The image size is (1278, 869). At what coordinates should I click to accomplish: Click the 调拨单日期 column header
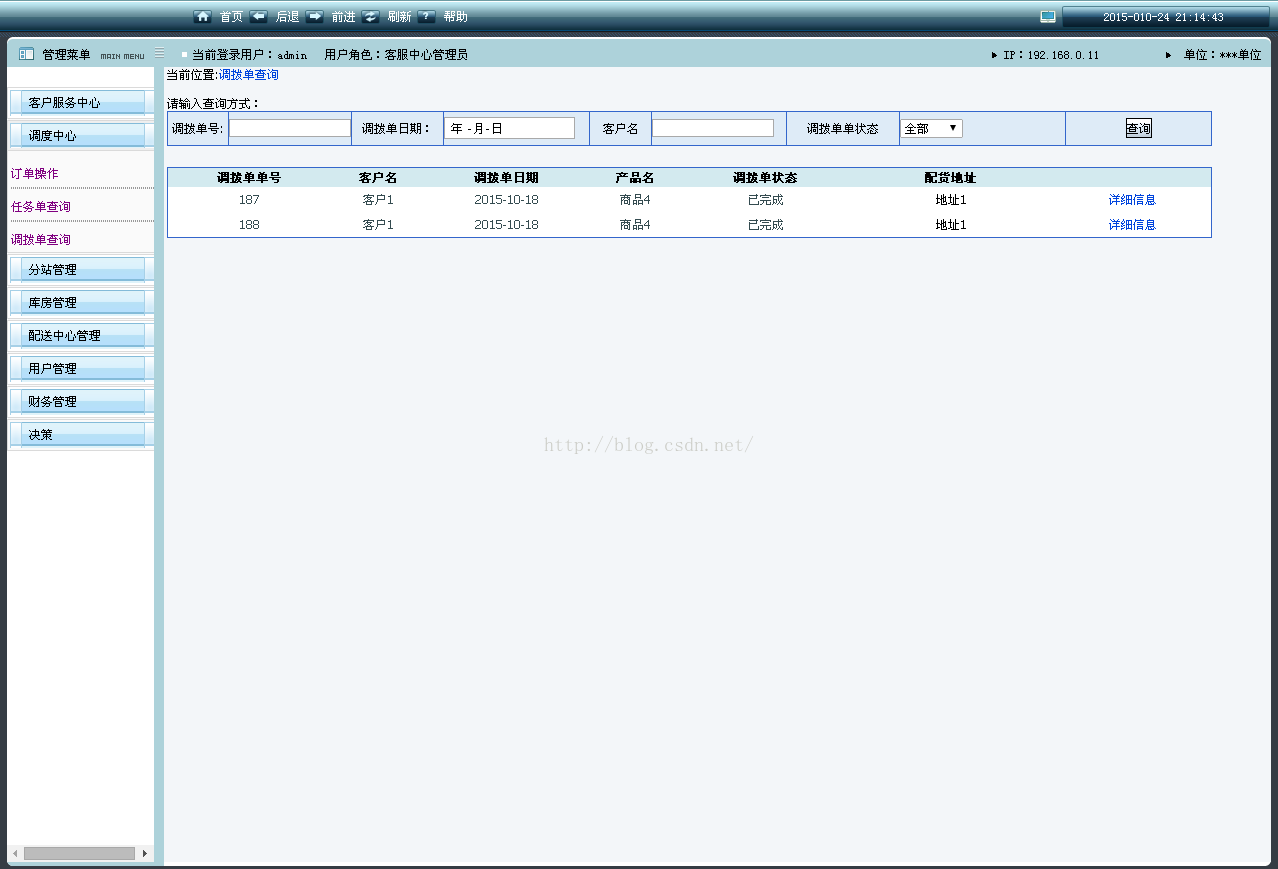pos(506,178)
